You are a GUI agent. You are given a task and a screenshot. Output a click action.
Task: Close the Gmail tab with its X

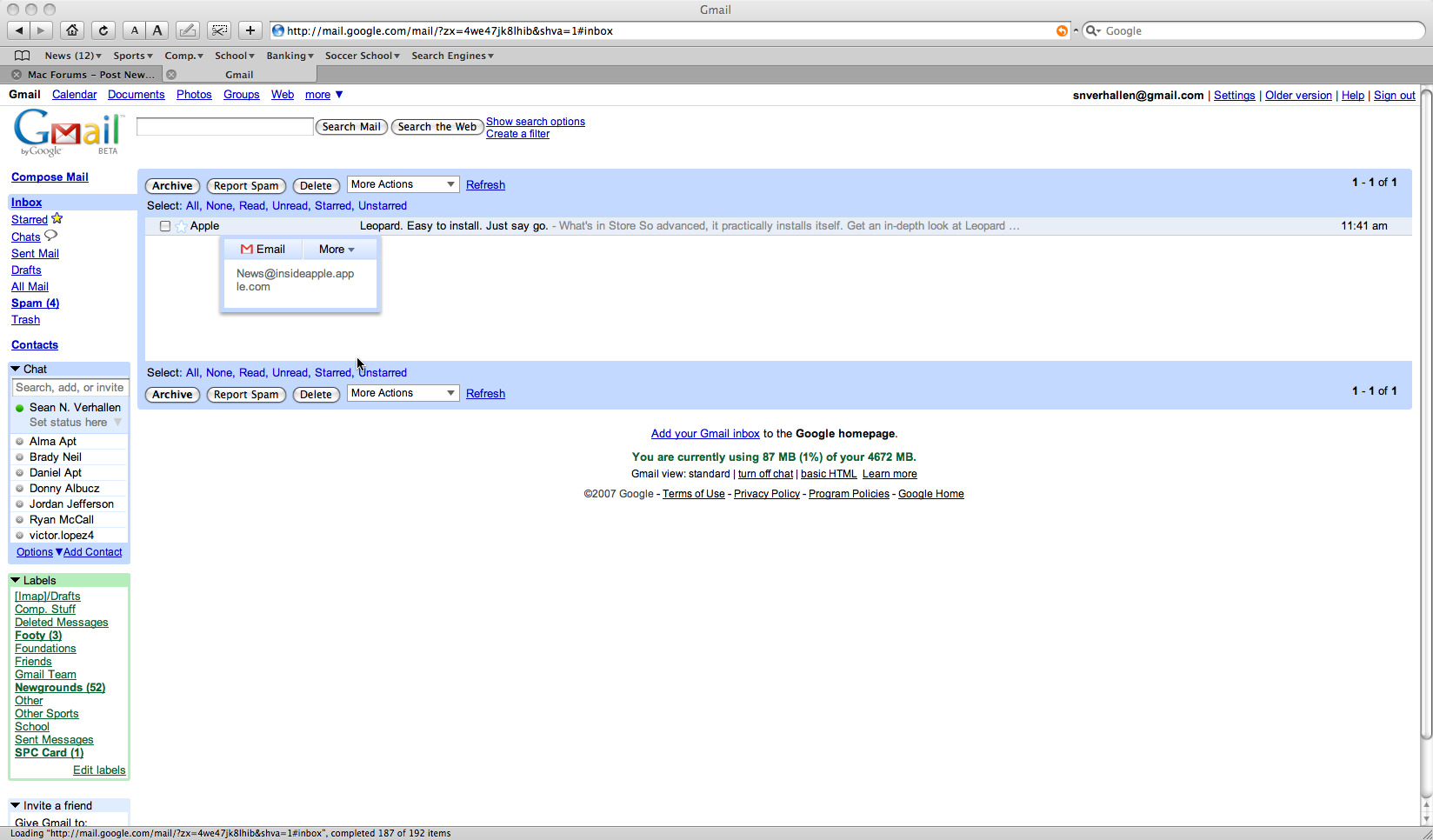(x=171, y=75)
